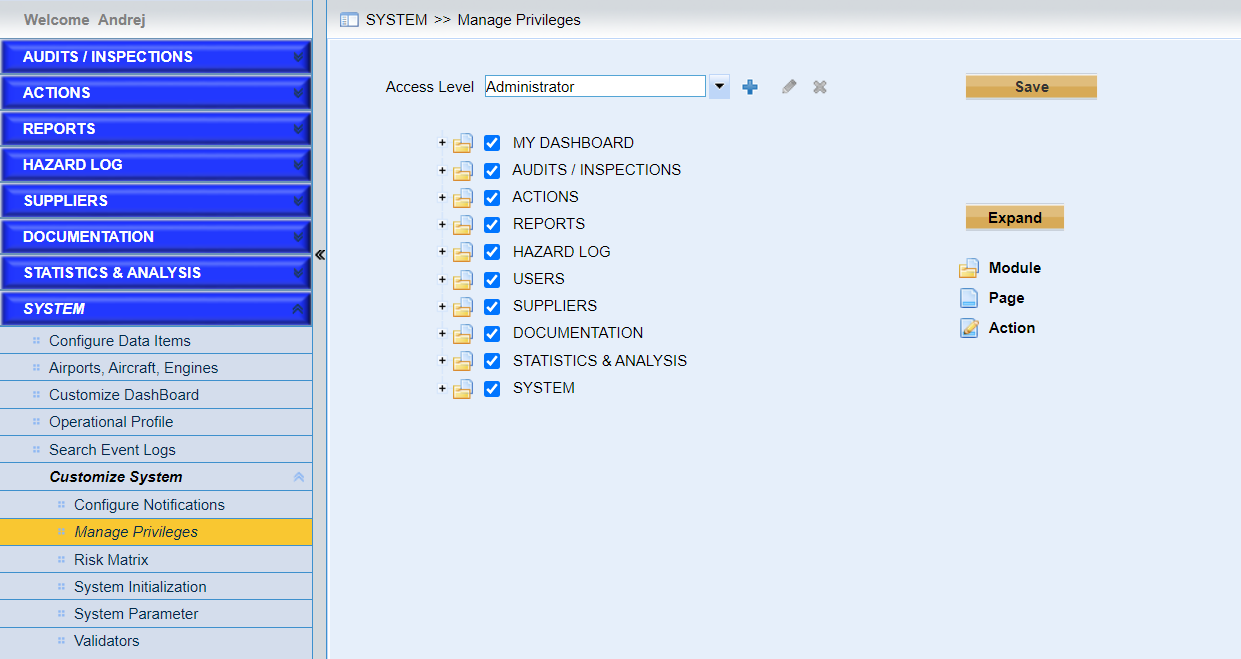Screen dimensions: 1241x659
Task: Click the pencil edit access level icon
Action: click(789, 87)
